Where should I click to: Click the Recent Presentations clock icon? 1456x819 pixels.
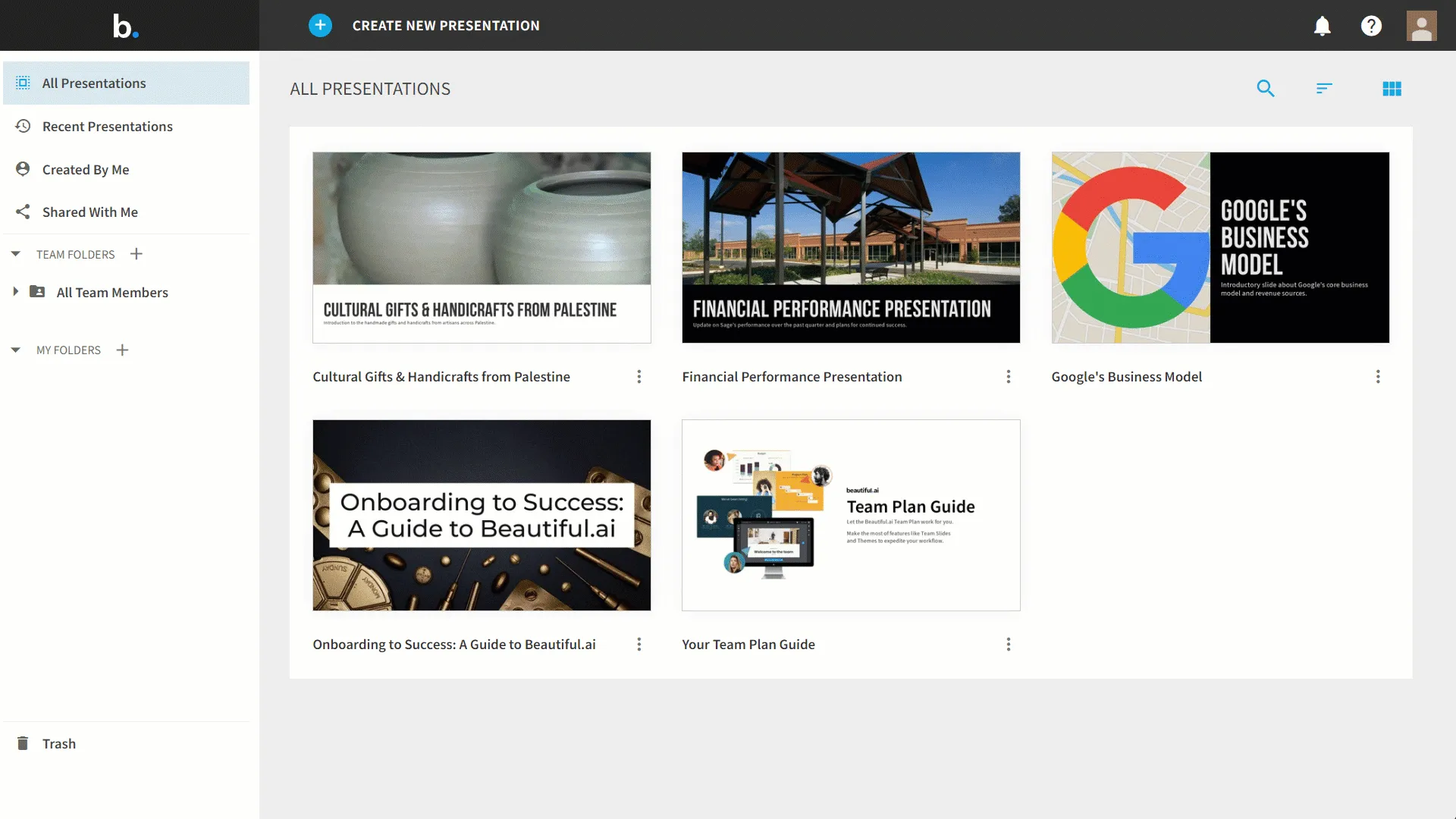[24, 126]
